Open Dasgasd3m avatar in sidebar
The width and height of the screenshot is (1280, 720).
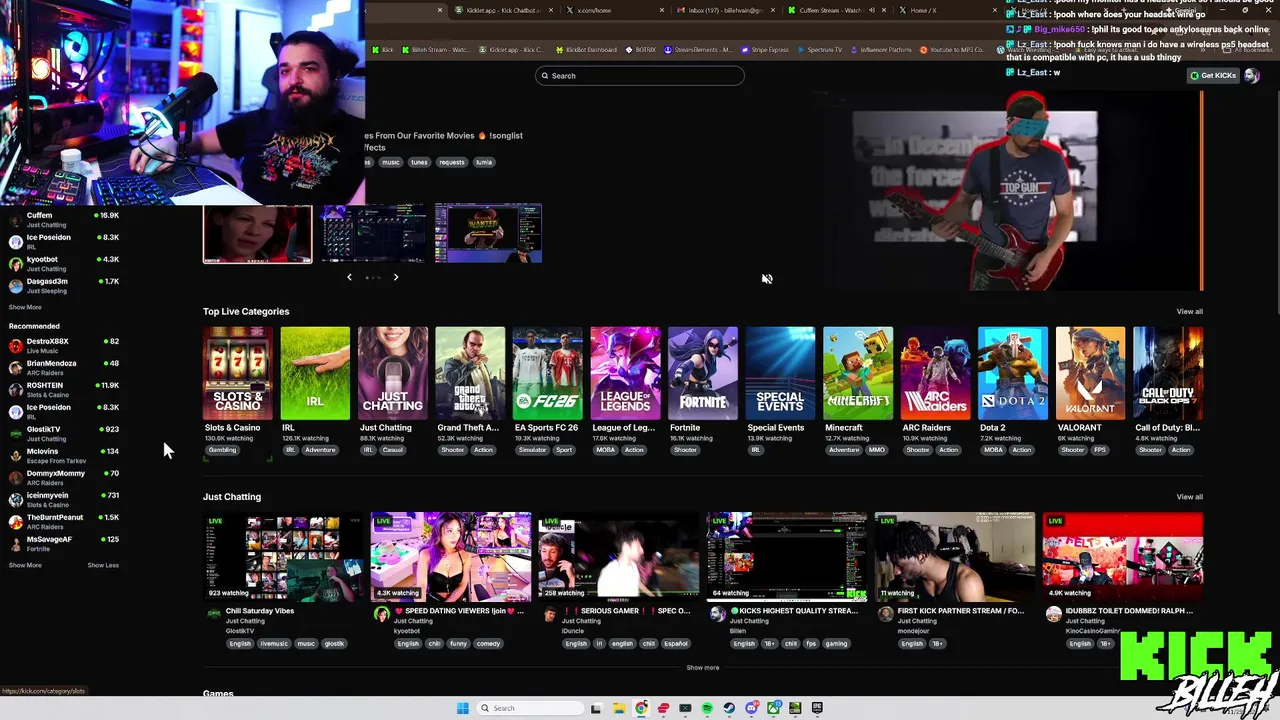click(x=16, y=286)
